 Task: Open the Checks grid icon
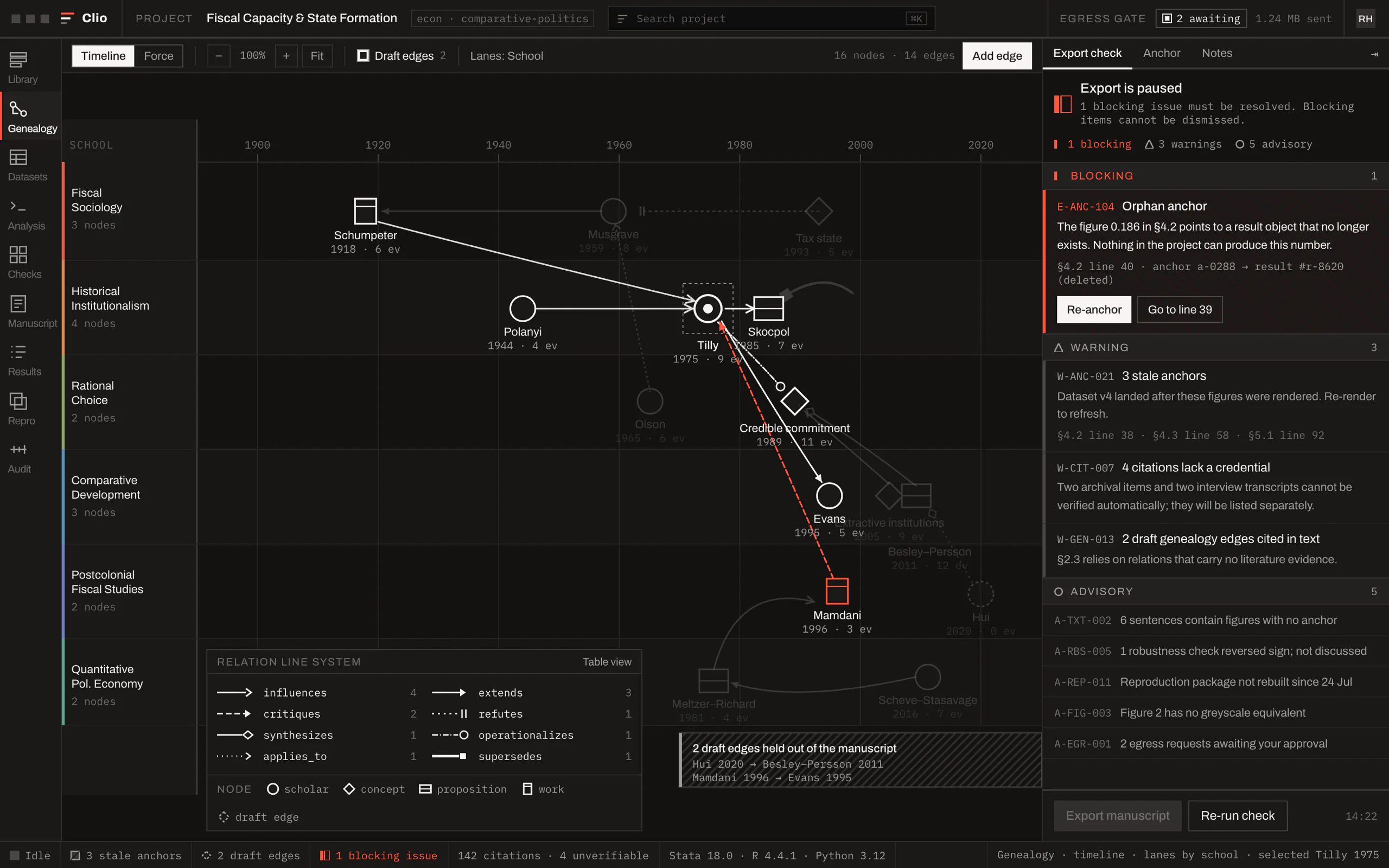pyautogui.click(x=18, y=254)
